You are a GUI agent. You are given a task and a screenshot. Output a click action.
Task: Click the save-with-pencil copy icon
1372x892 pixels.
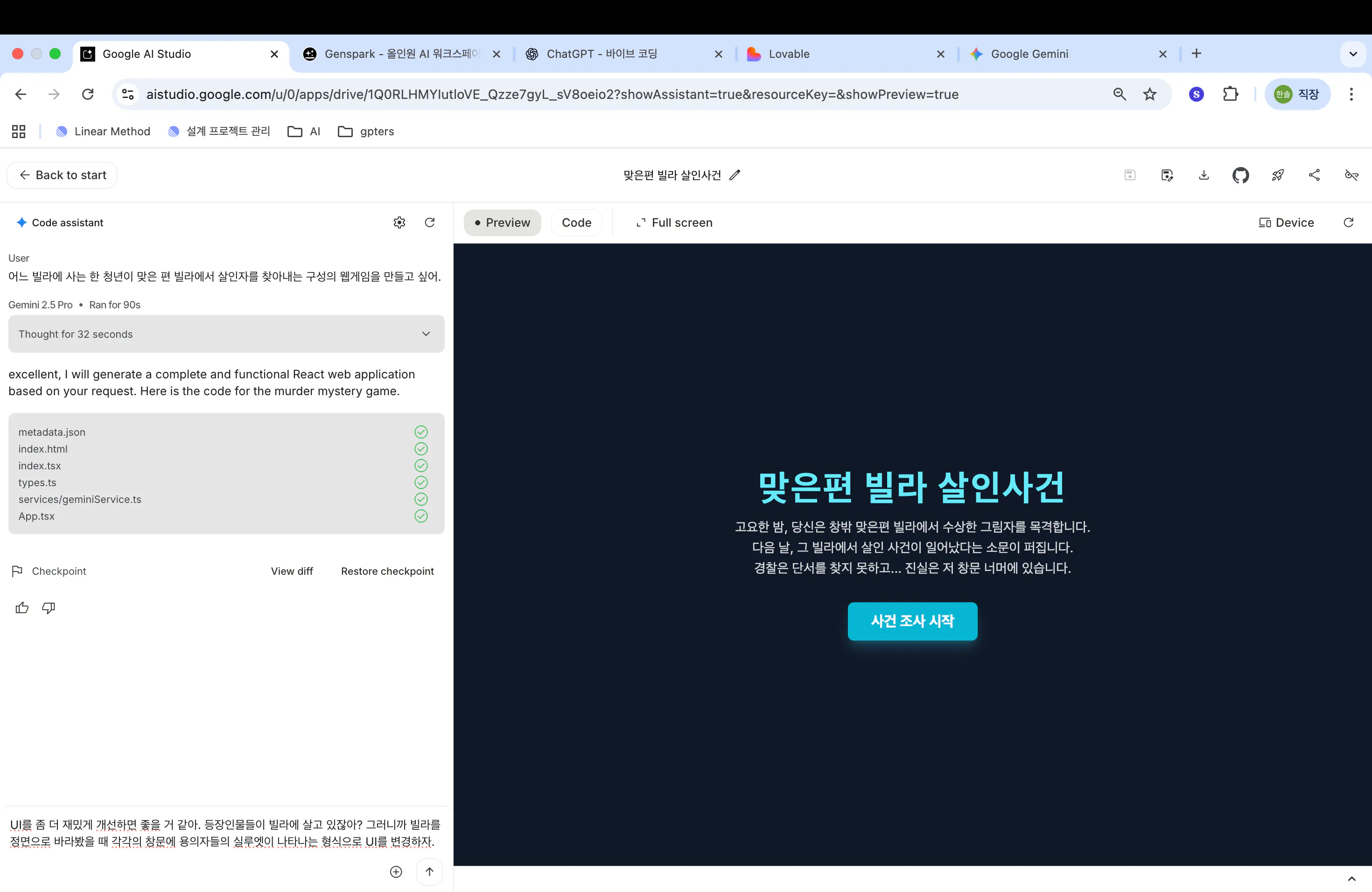pos(1166,175)
